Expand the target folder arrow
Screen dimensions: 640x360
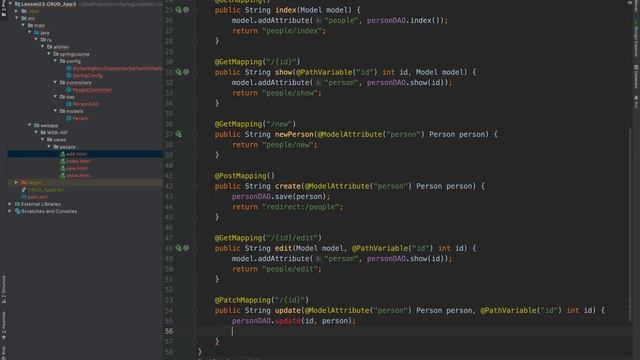16,182
